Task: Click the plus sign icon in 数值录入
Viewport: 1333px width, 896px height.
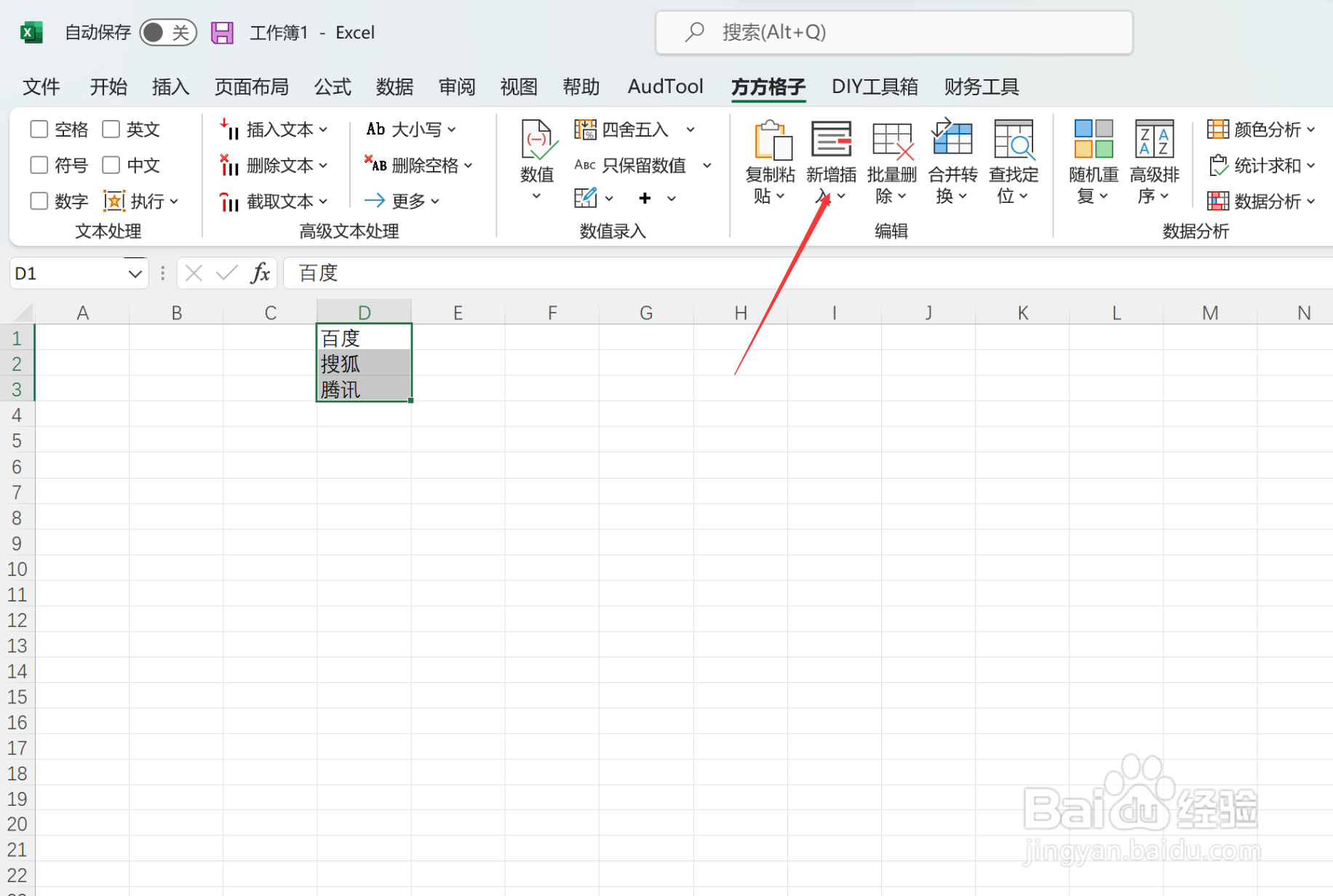Action: 645,198
